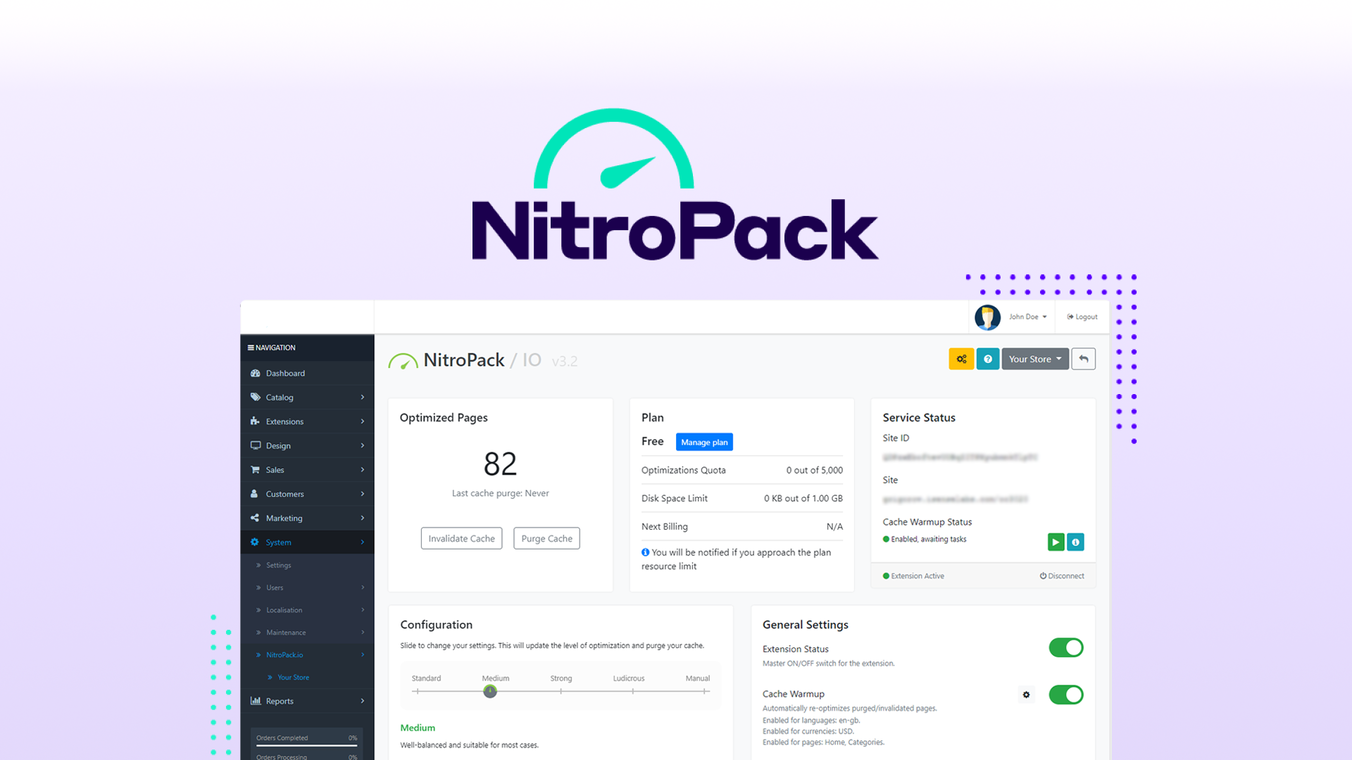
Task: View warmup info via the blue info icon
Action: [x=1075, y=541]
